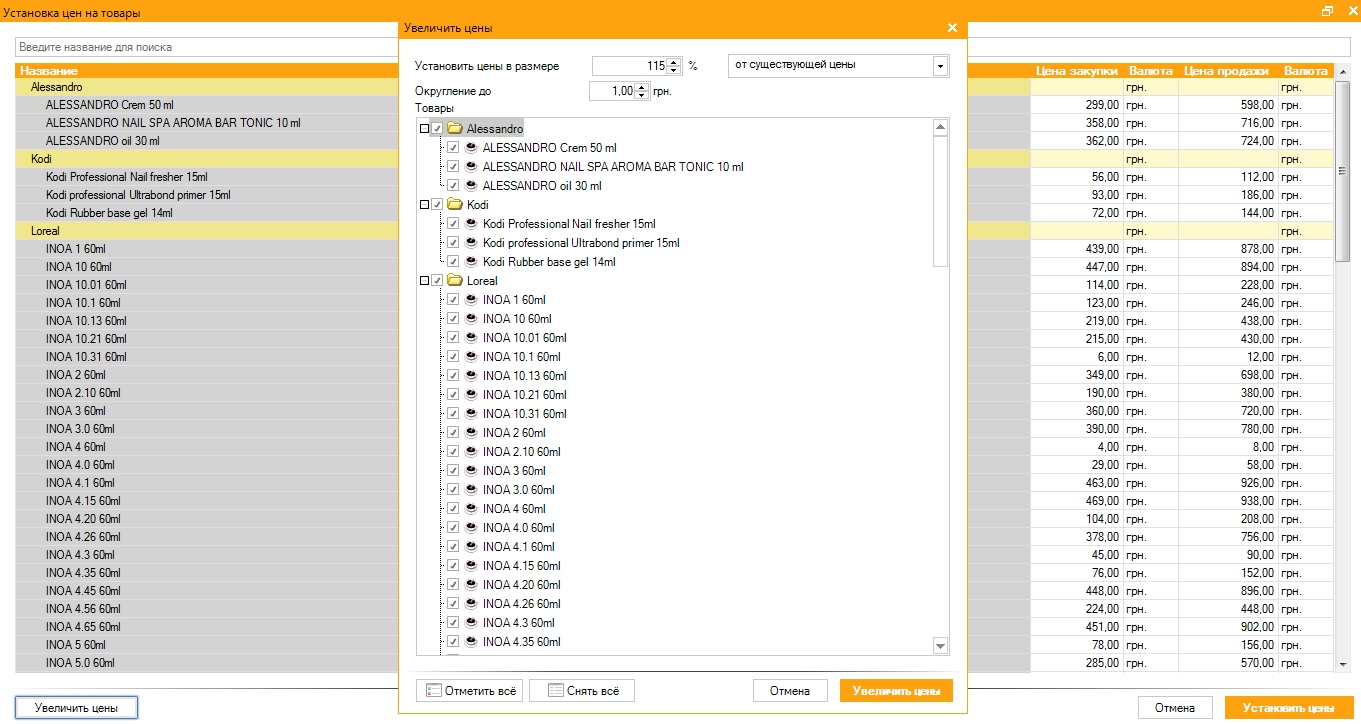Click product icon beside INOA 10.31 60ml in tree
The image size is (1361, 724).
click(470, 414)
